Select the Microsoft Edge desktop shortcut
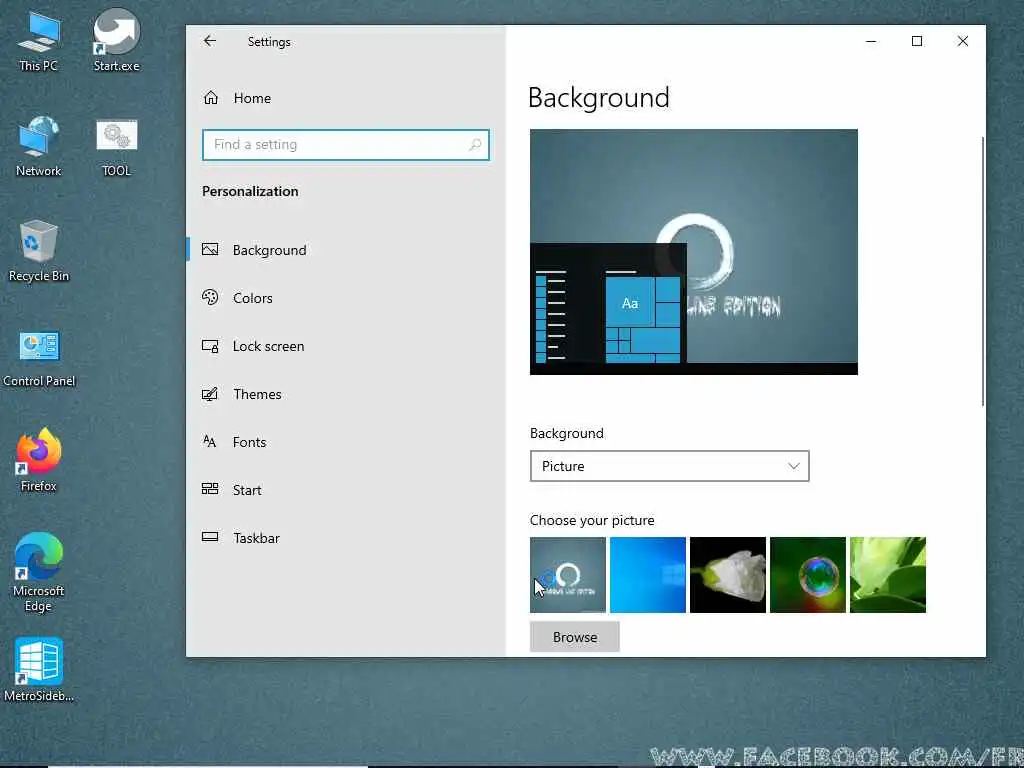 pos(39,573)
